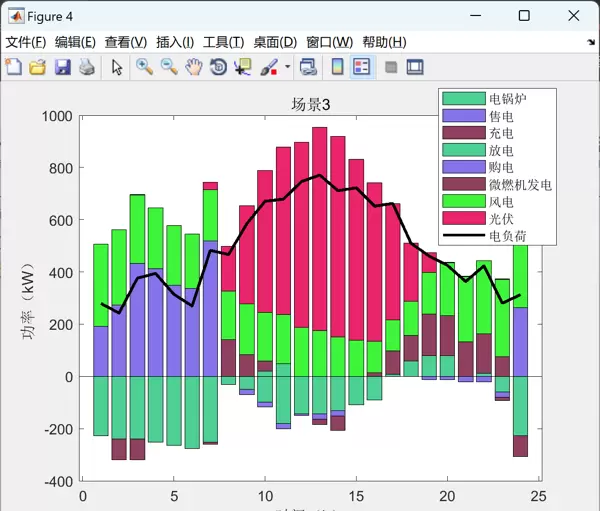Viewport: 600px width, 511px height.
Task: Open the 文件(F) menu
Action: [26, 42]
